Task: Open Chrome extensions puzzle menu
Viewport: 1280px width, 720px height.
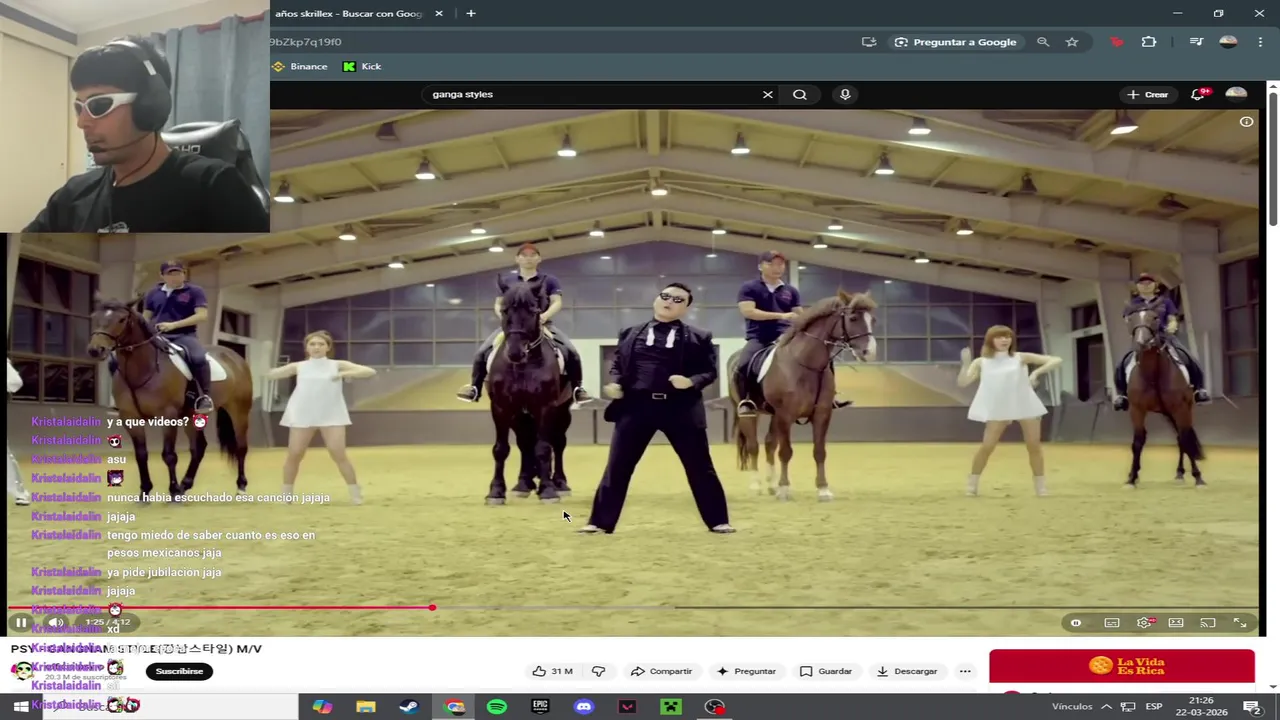Action: click(x=1149, y=42)
